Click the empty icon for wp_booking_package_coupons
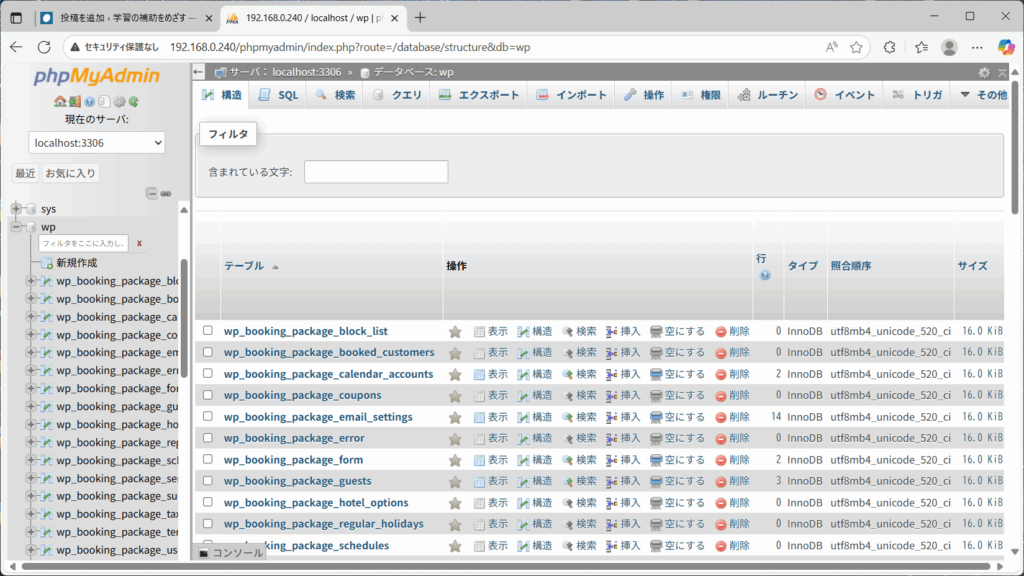Viewport: 1024px width, 576px height. tap(656, 395)
